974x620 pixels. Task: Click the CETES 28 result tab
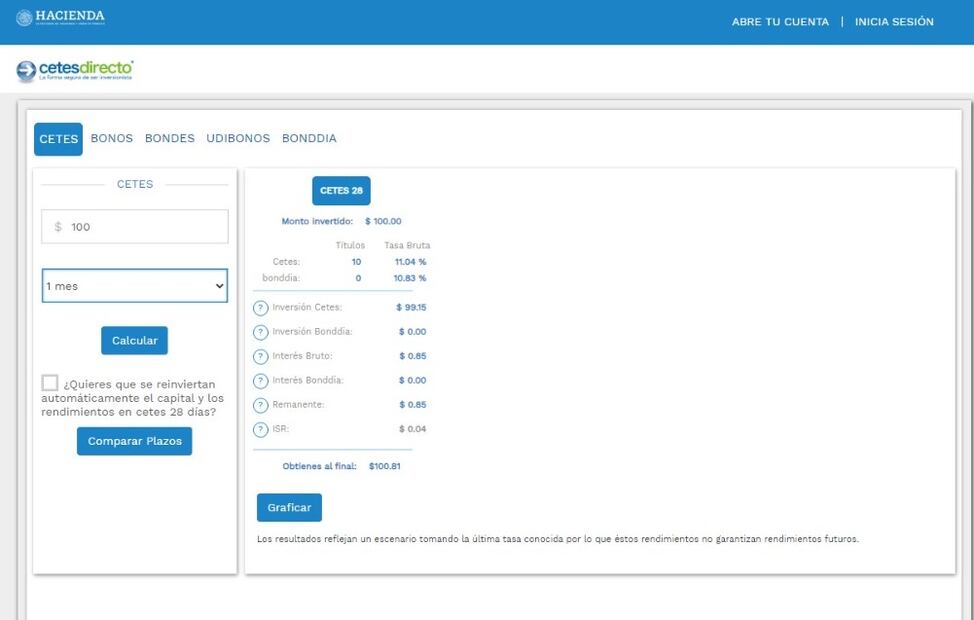coord(341,191)
